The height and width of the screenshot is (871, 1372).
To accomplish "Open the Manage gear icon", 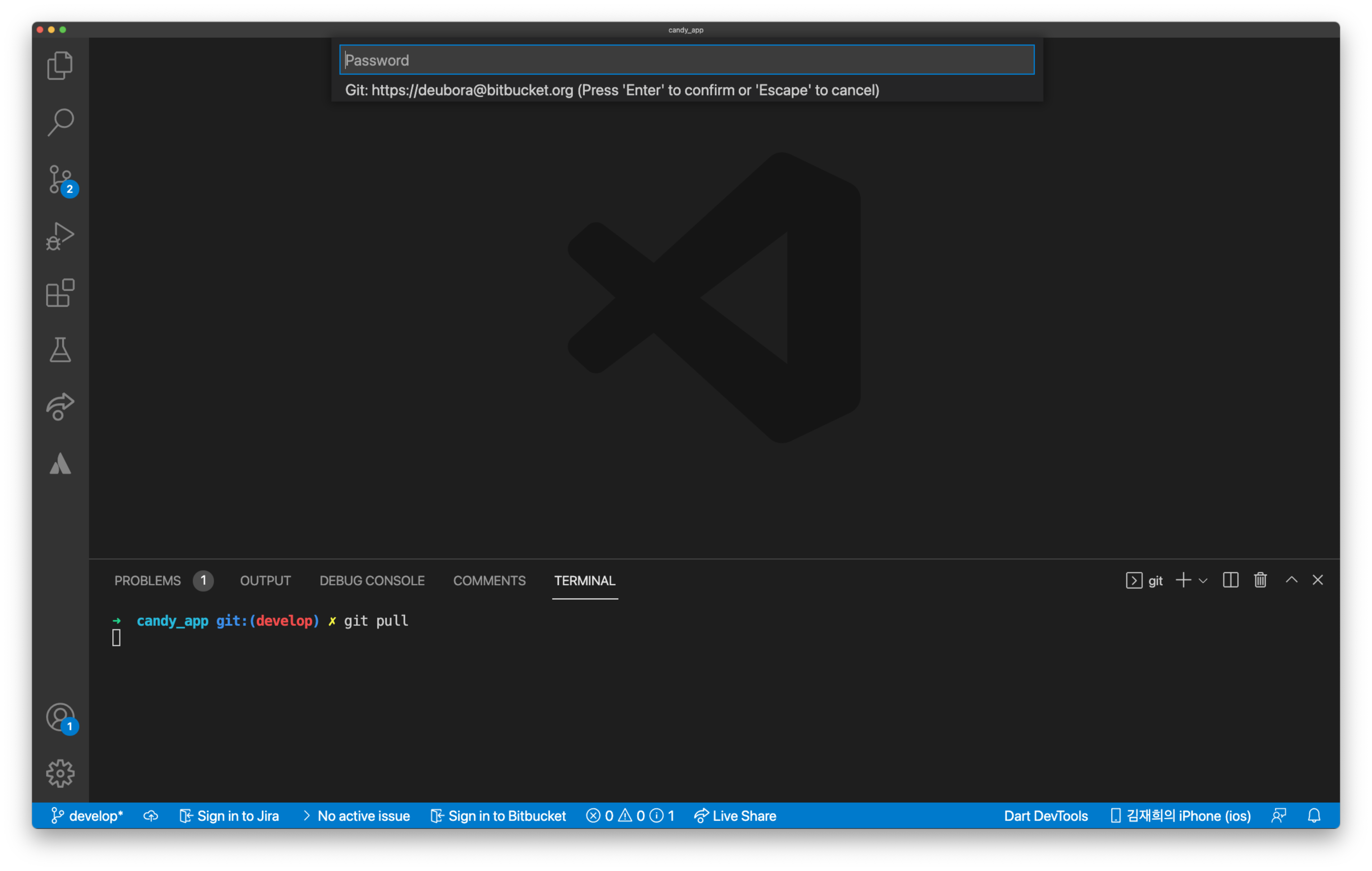I will (x=60, y=773).
